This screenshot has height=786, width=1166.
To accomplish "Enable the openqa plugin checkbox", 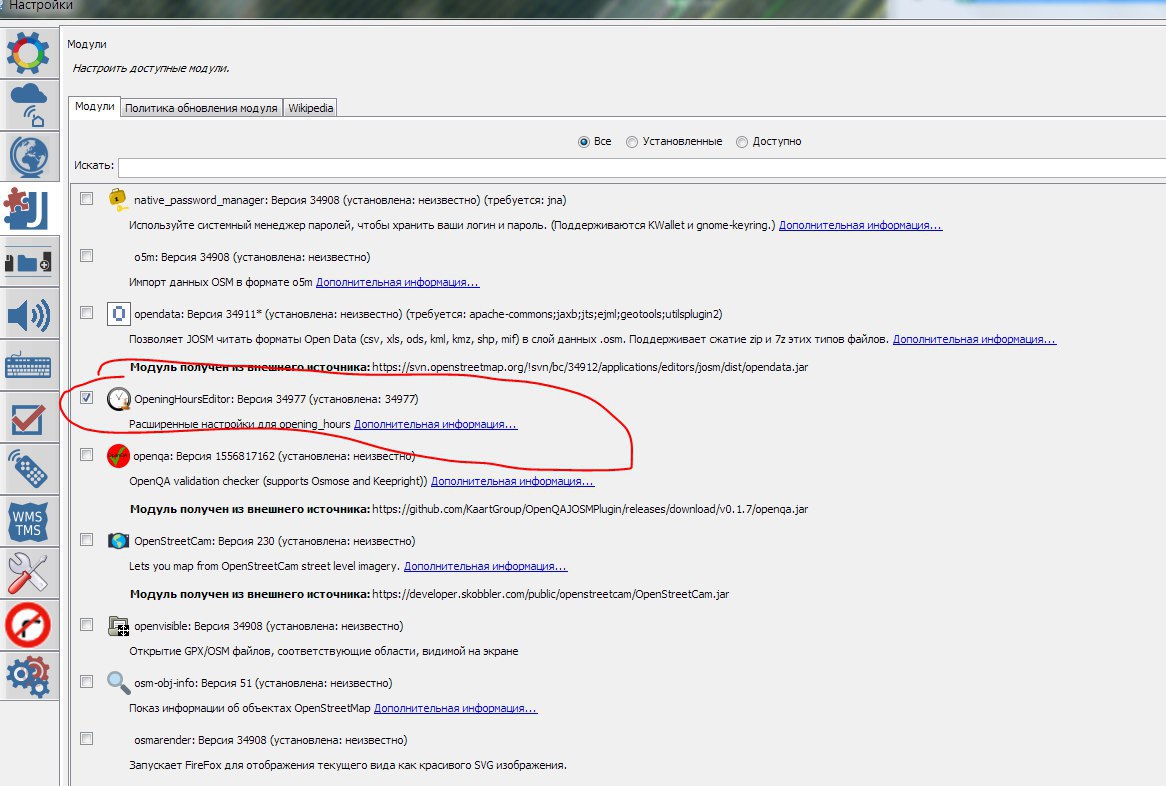I will coord(87,454).
